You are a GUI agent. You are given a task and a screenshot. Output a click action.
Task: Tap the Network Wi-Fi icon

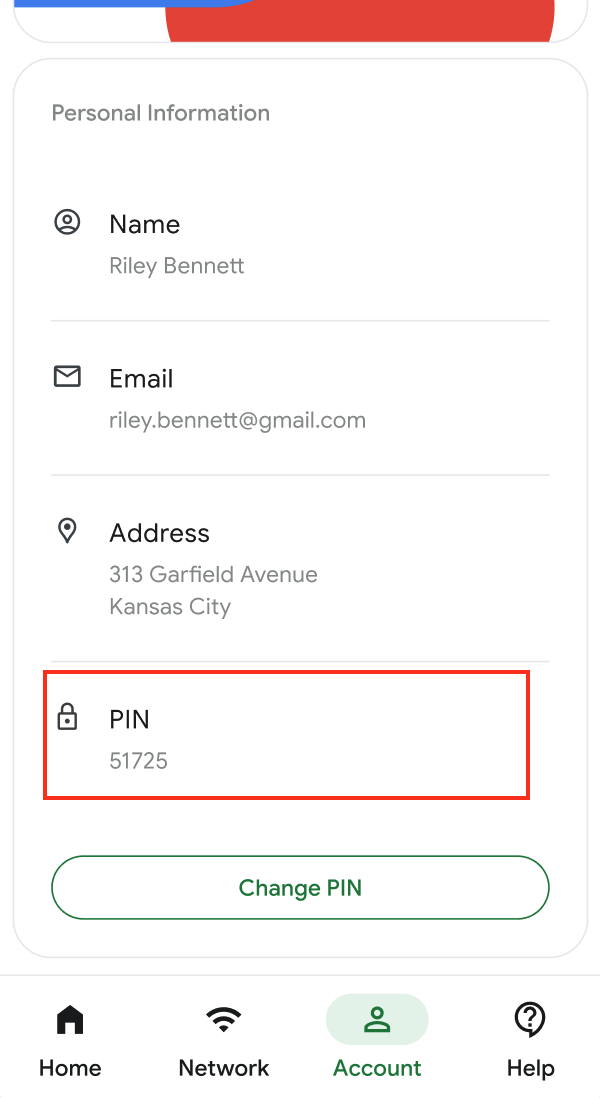(x=224, y=1020)
